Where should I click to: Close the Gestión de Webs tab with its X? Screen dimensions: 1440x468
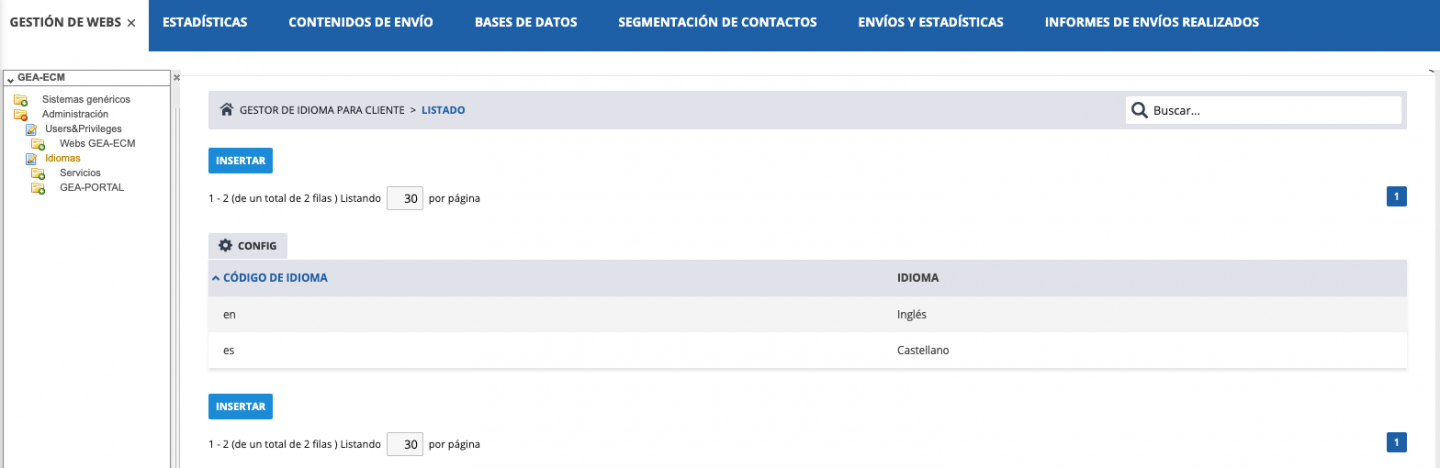pyautogui.click(x=131, y=23)
